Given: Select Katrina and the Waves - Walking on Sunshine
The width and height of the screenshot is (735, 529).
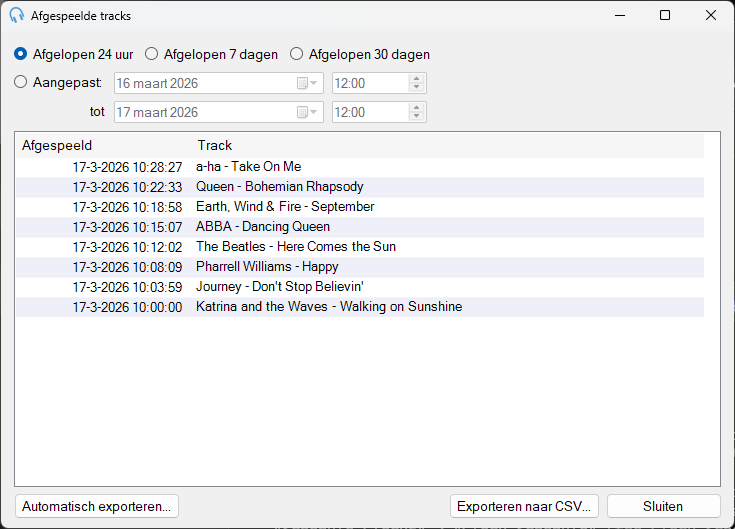Looking at the screenshot, I should click(360, 307).
